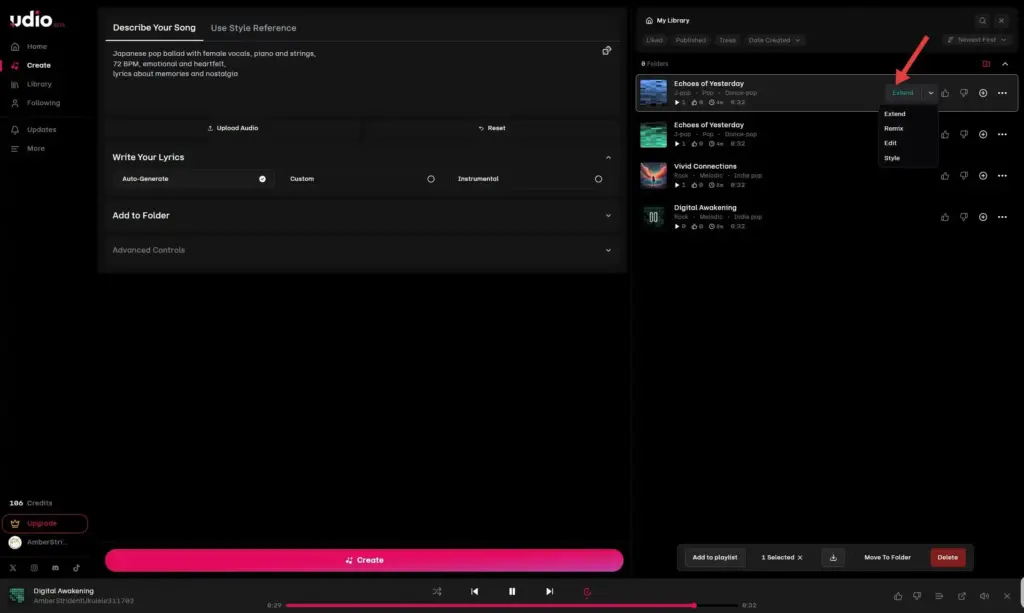Select Auto-Generate lyrics option
This screenshot has height=613, width=1024.
coord(193,179)
